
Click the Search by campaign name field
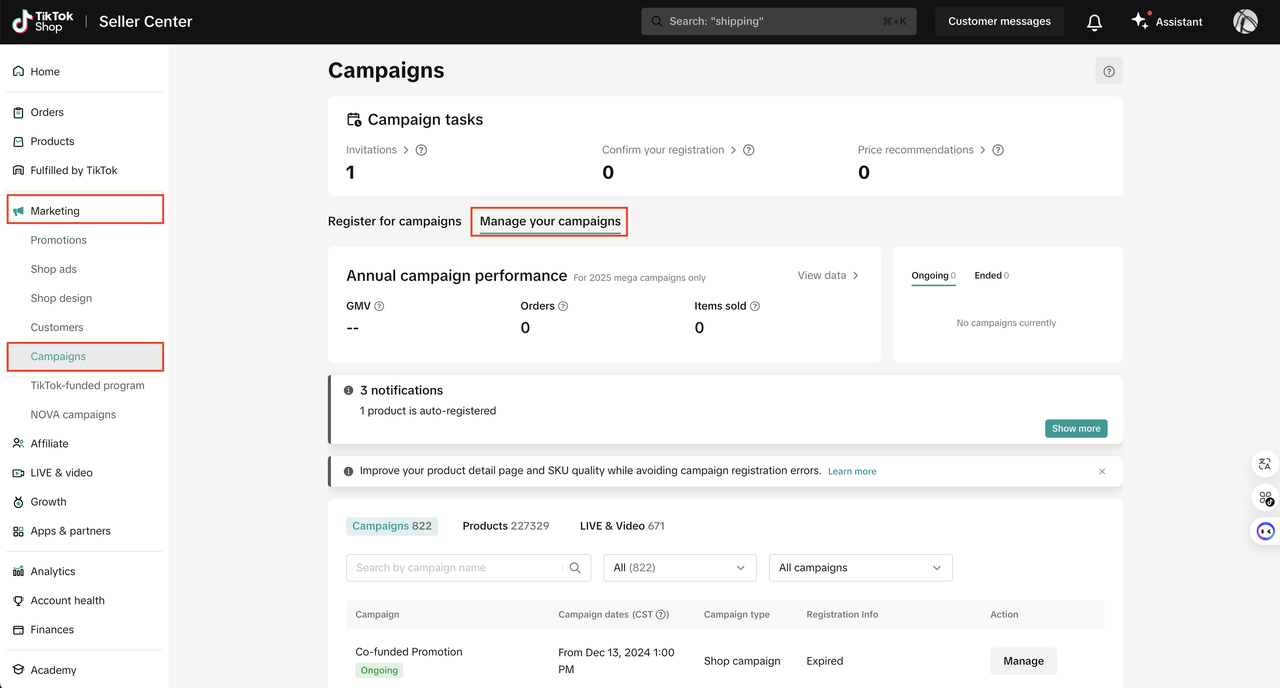[x=455, y=568]
